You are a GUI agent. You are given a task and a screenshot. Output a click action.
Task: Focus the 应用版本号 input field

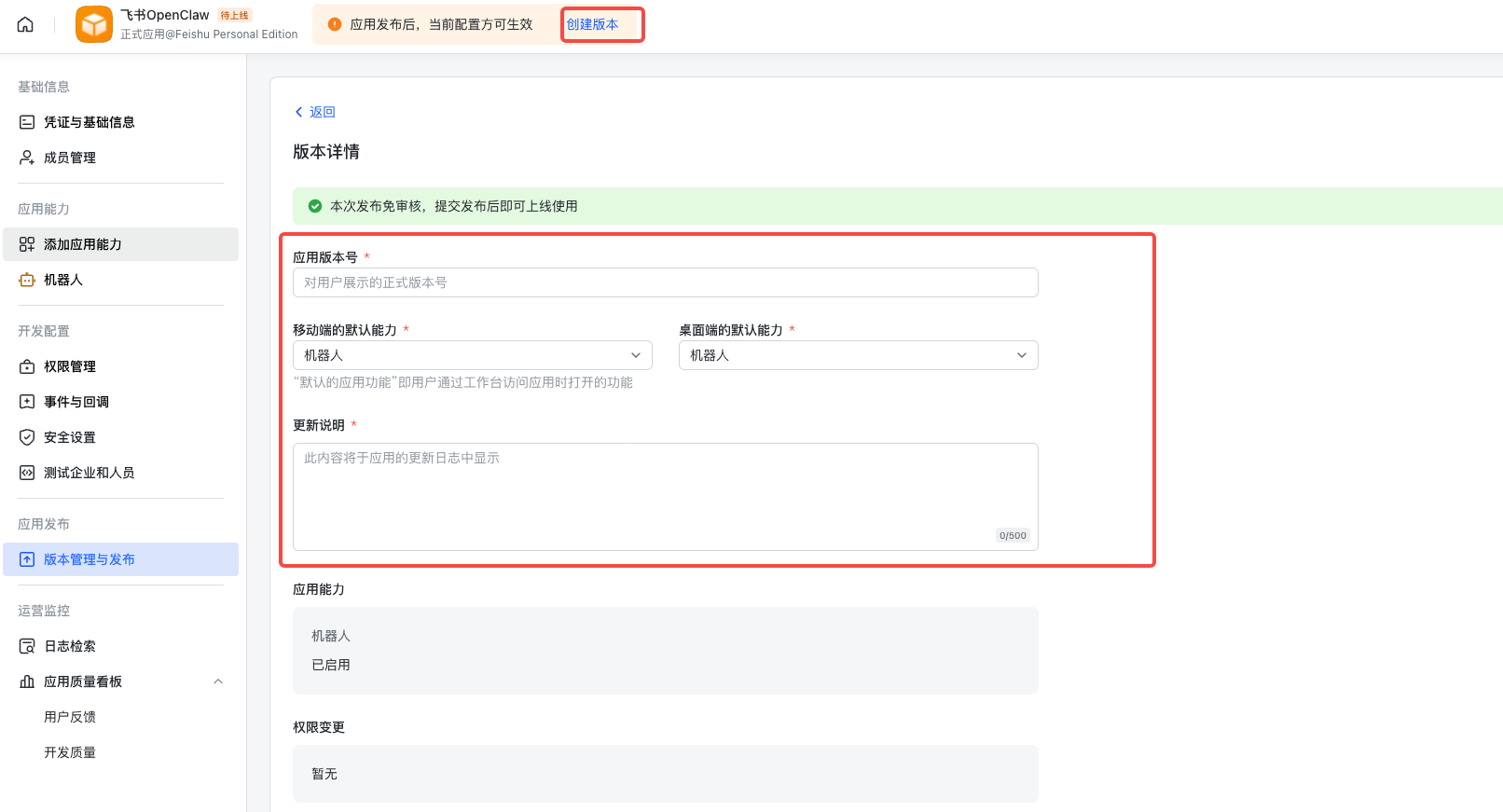click(665, 282)
